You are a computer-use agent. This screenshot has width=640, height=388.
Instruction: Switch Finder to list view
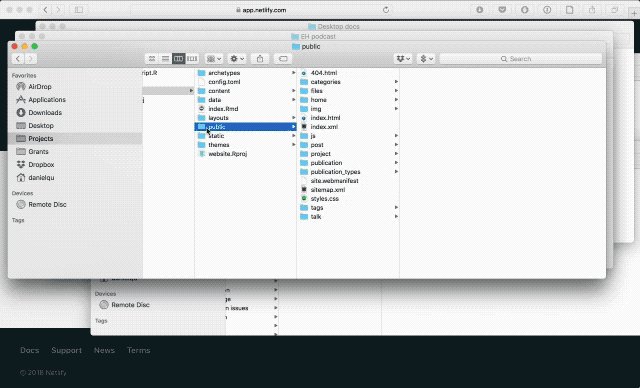click(x=165, y=59)
